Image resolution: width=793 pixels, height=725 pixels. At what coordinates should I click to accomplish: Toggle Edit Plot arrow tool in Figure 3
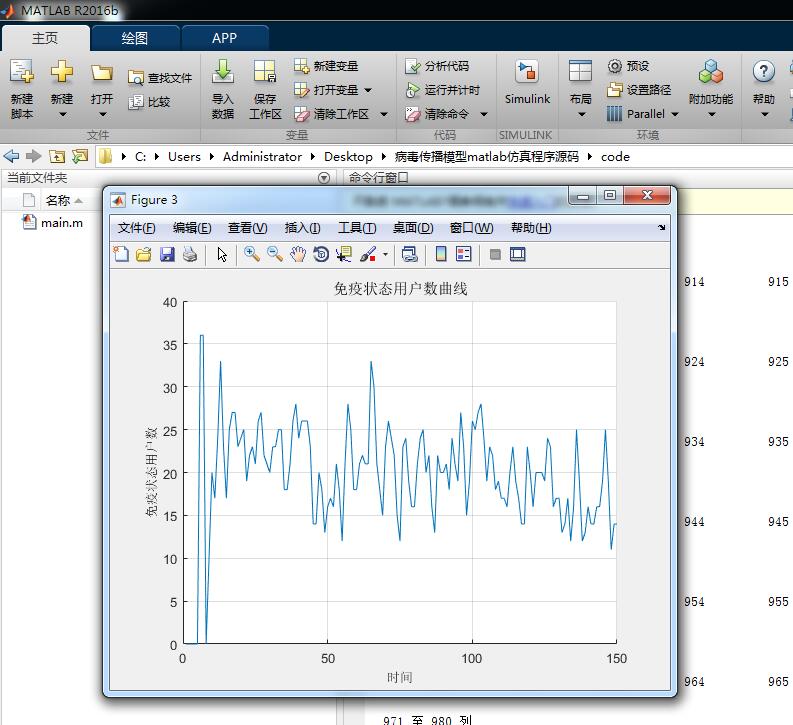tap(222, 254)
